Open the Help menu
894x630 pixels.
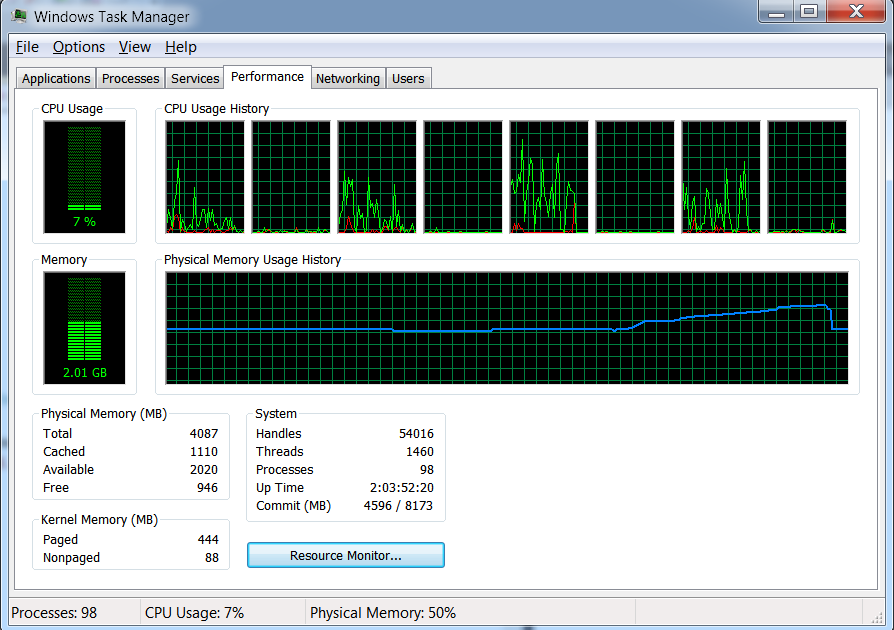coord(180,47)
